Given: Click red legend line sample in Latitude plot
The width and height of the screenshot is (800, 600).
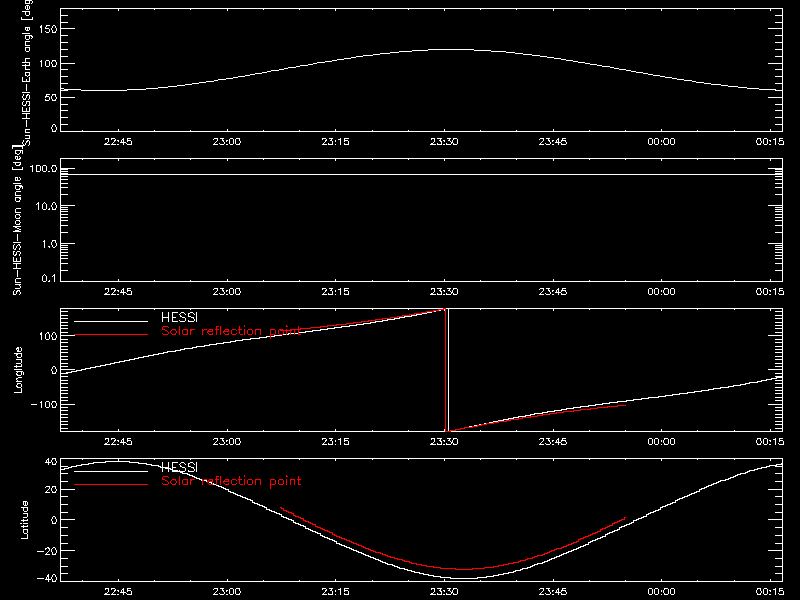Looking at the screenshot, I should (111, 485).
